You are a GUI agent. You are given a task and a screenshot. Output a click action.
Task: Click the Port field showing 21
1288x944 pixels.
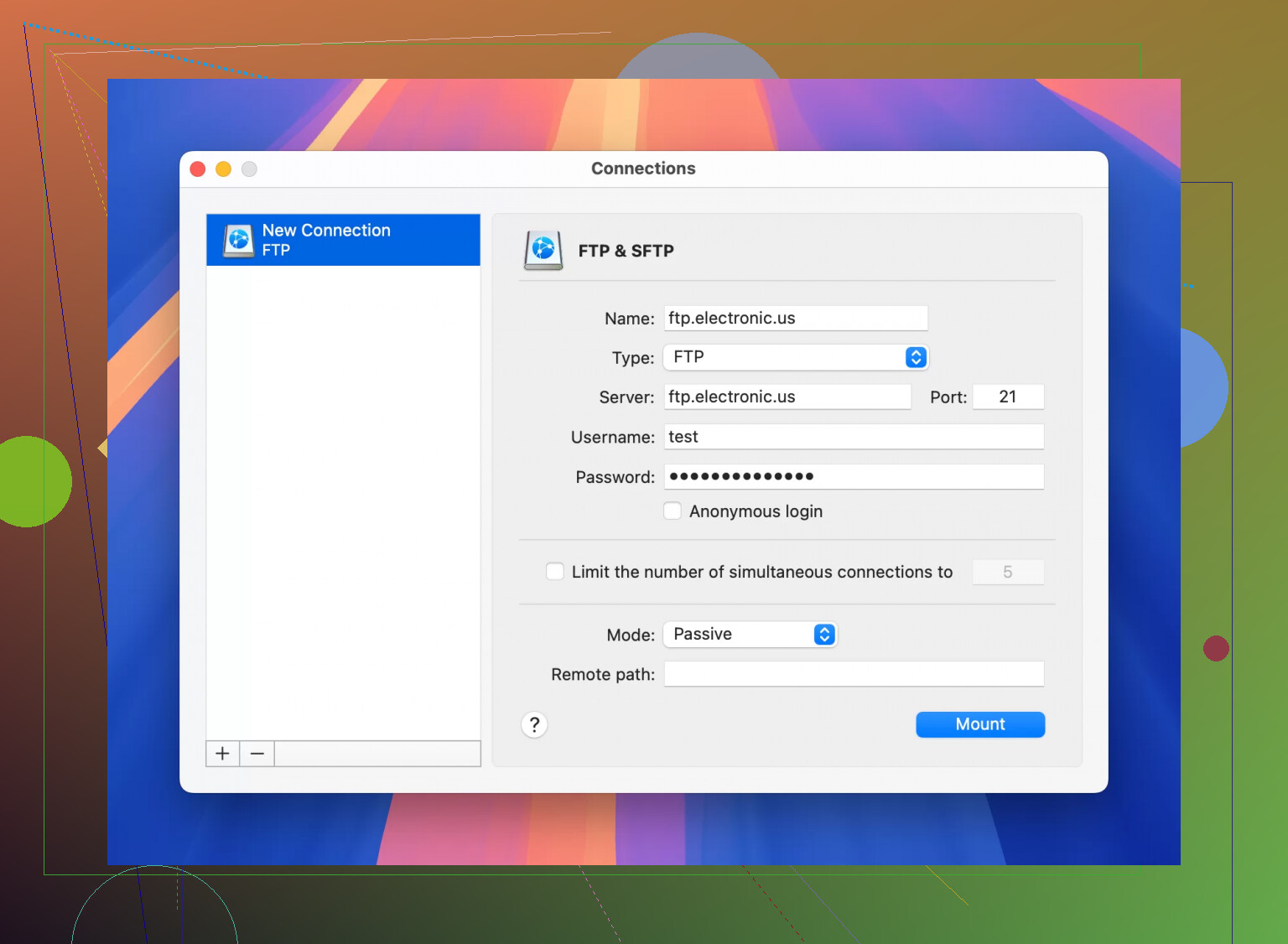point(1008,397)
